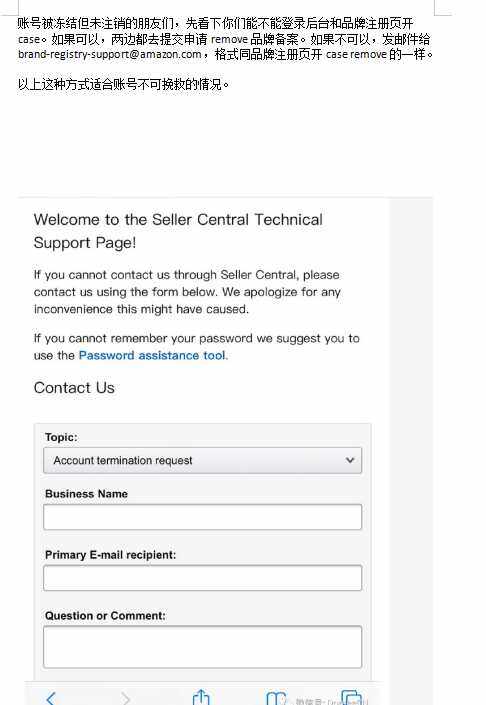
Task: Click the Welcome to Seller Central heading
Action: click(x=178, y=231)
